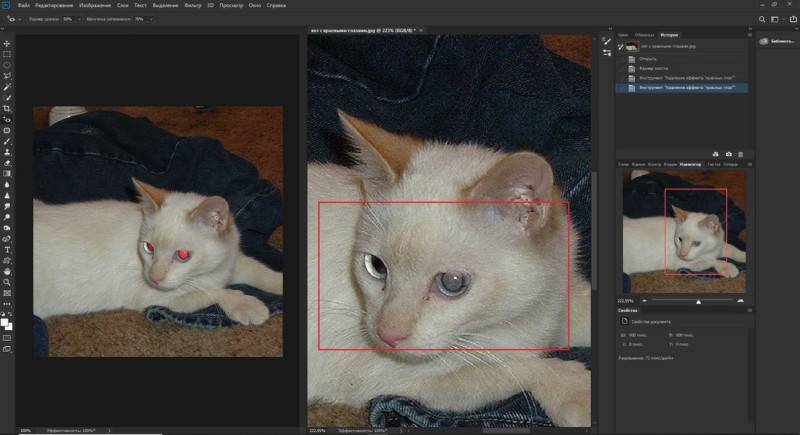Toggle brush source for 'Открыть' history state
The width and height of the screenshot is (800, 435).
point(620,59)
